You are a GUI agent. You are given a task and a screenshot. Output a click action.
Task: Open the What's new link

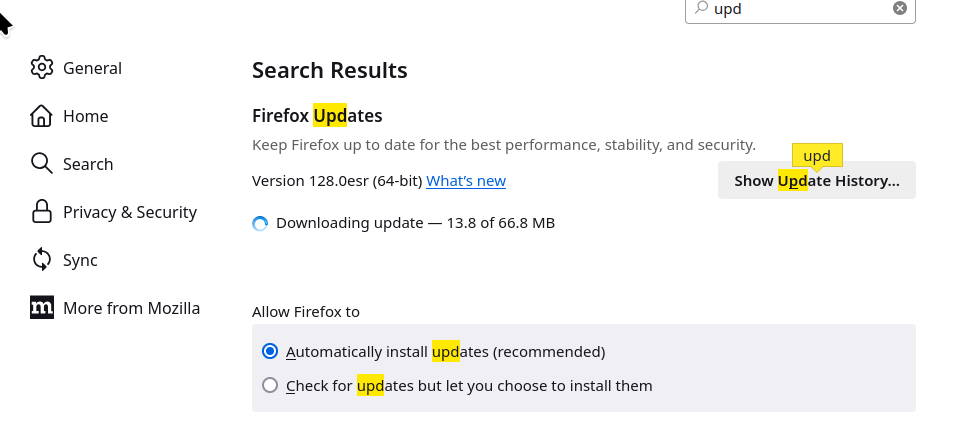pyautogui.click(x=466, y=181)
